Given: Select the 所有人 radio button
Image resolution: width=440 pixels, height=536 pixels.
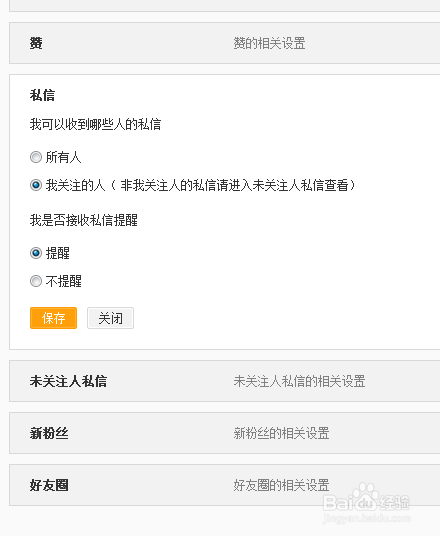Looking at the screenshot, I should [36, 157].
